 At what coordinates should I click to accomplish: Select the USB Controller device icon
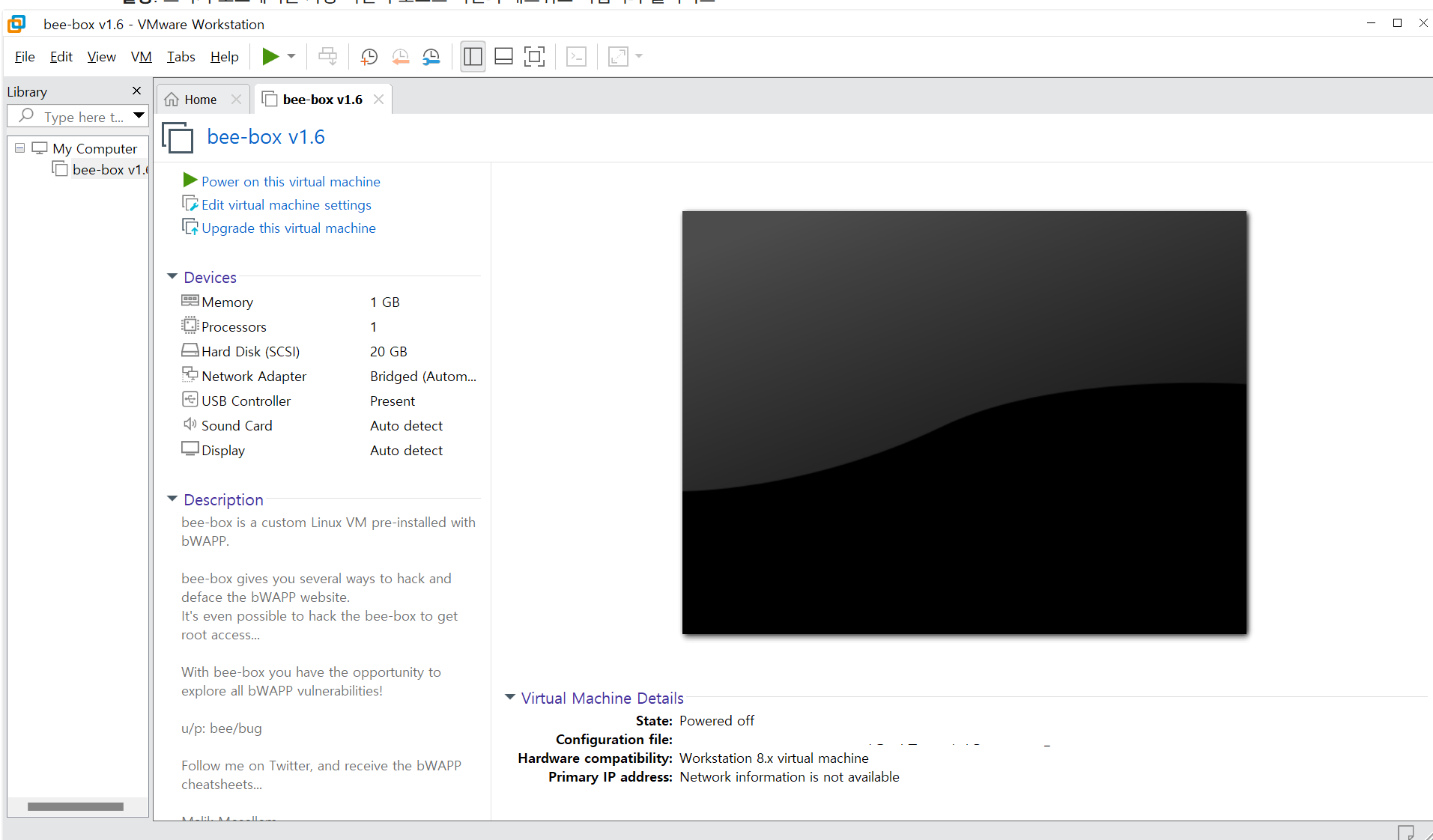pos(190,400)
